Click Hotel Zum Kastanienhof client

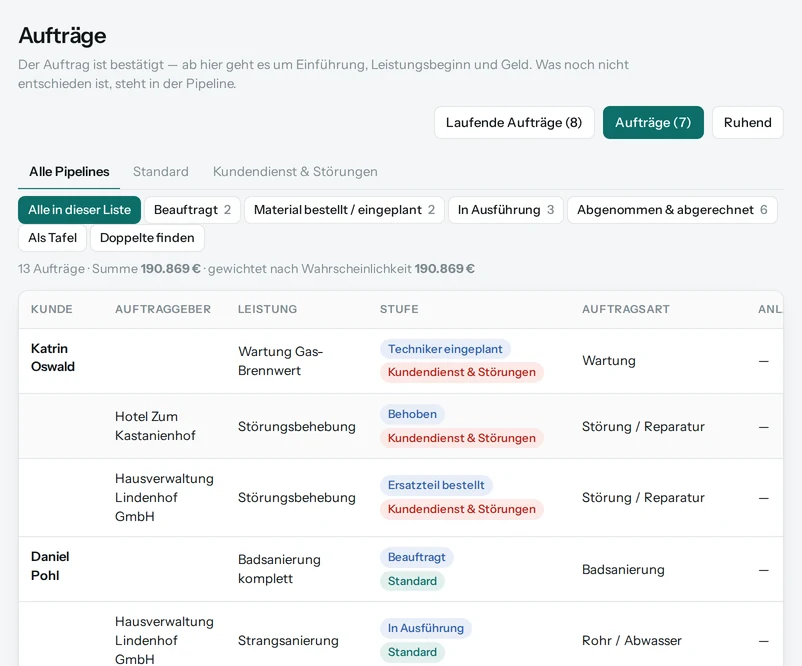155,426
